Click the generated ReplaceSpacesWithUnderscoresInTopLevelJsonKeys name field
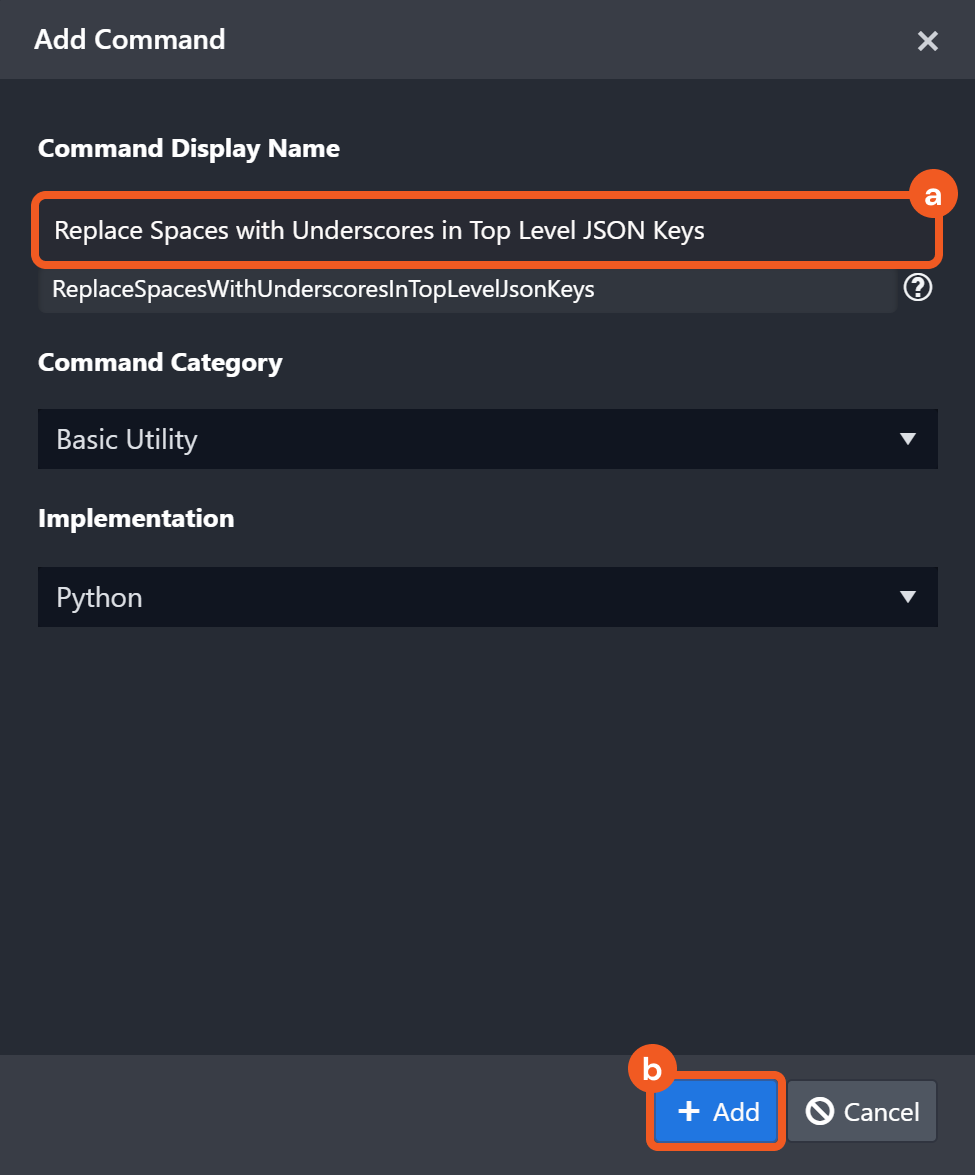 pos(466,290)
